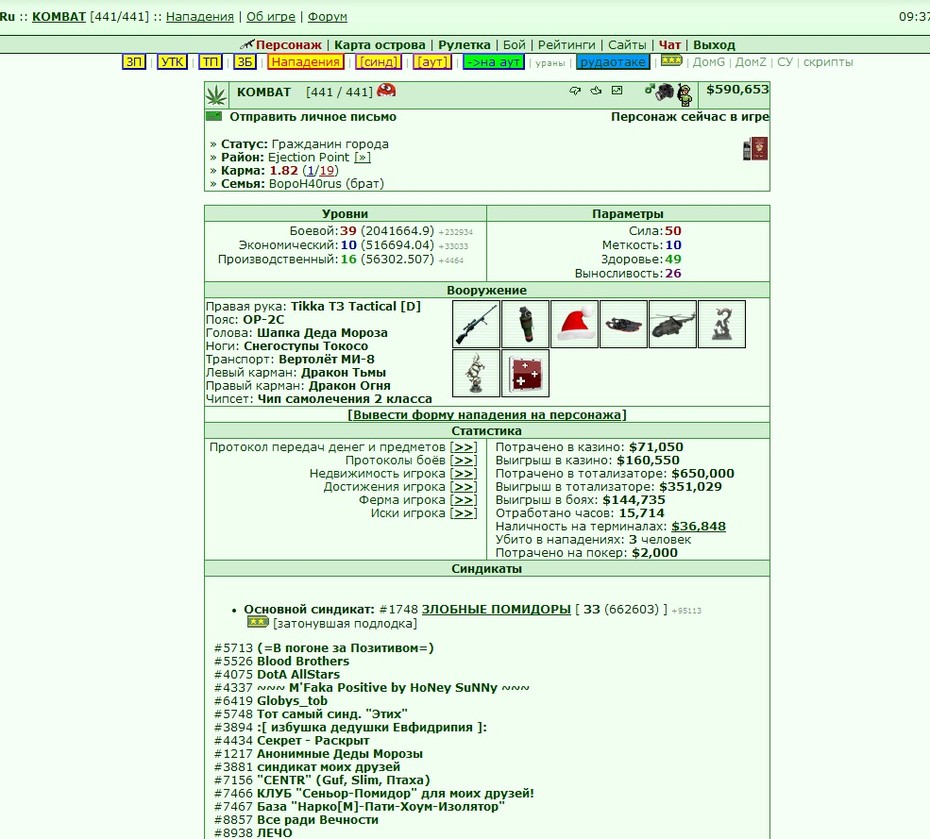Open the [»] link next to Ejection Point
The height and width of the screenshot is (839, 930).
coord(362,157)
